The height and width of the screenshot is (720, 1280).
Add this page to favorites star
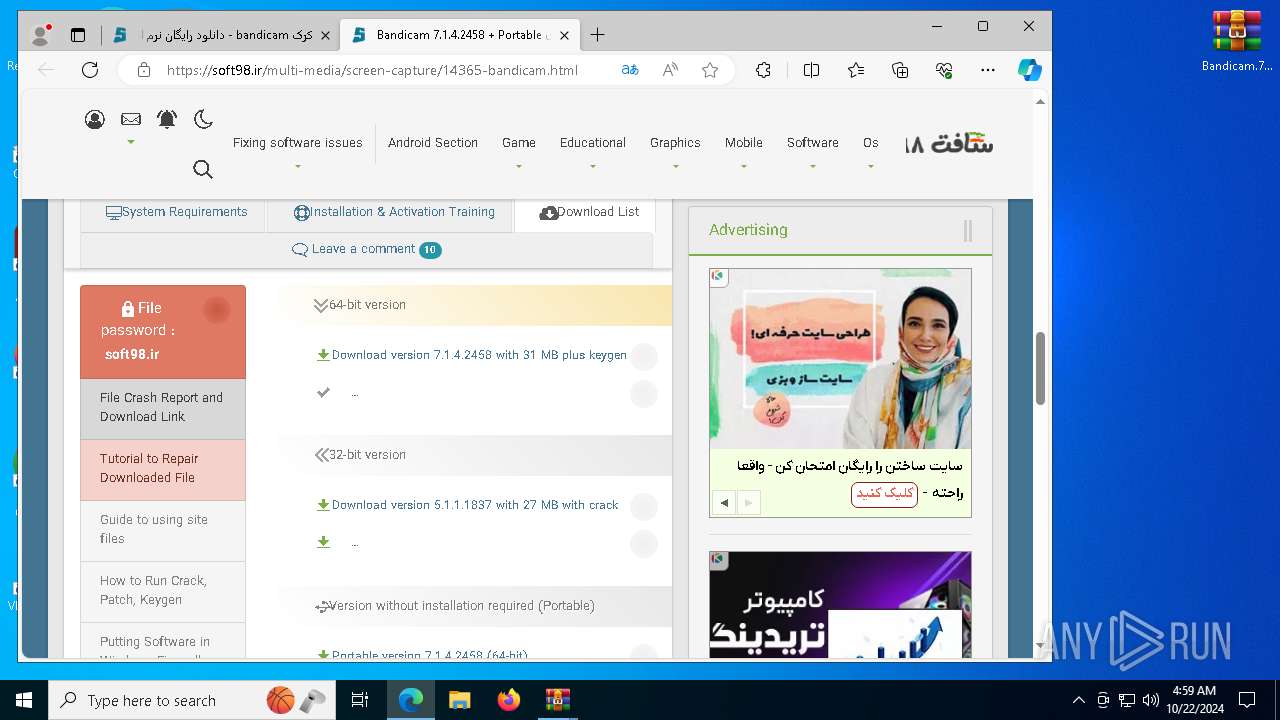point(710,70)
